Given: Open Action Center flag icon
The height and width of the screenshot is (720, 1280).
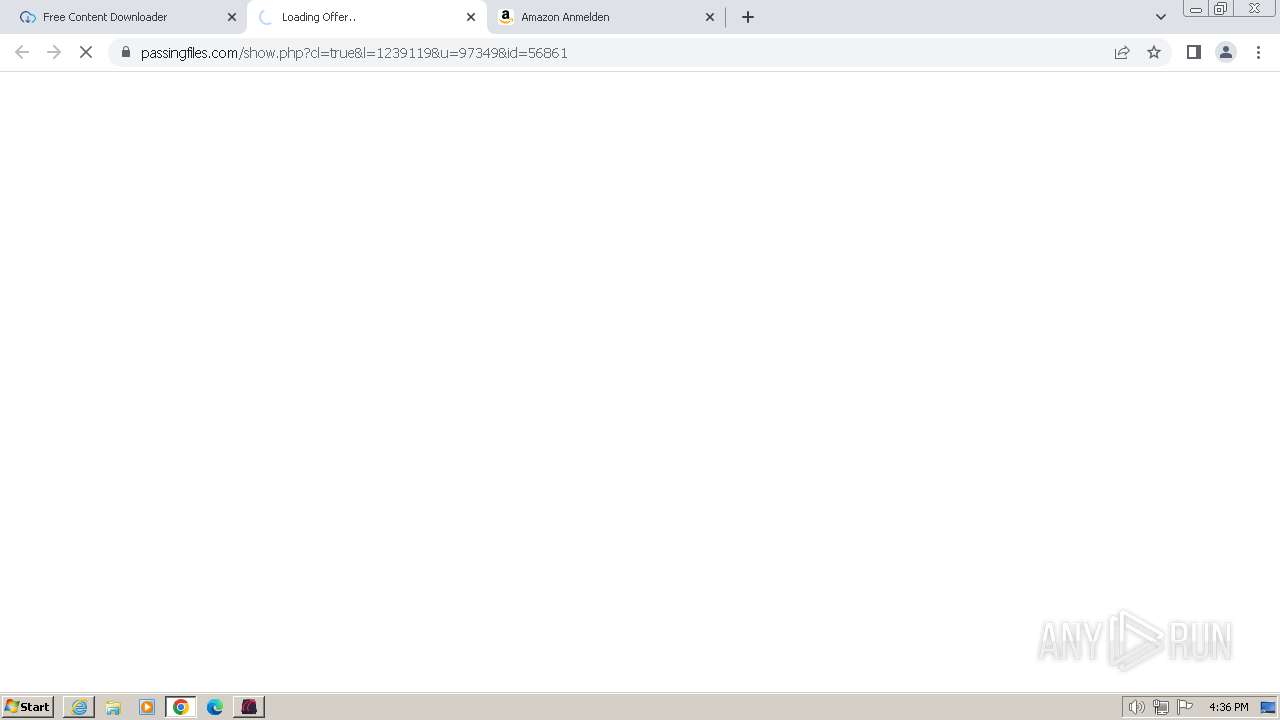Looking at the screenshot, I should point(1185,707).
